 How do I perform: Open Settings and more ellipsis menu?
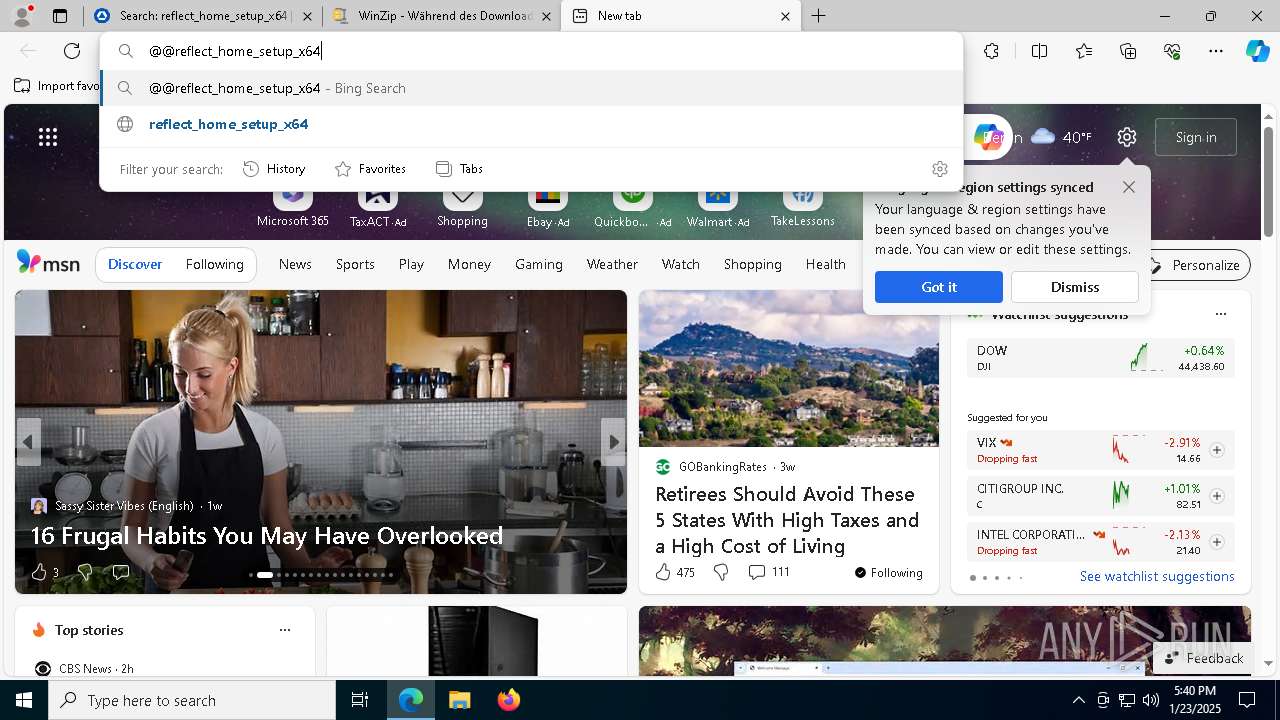(1216, 51)
